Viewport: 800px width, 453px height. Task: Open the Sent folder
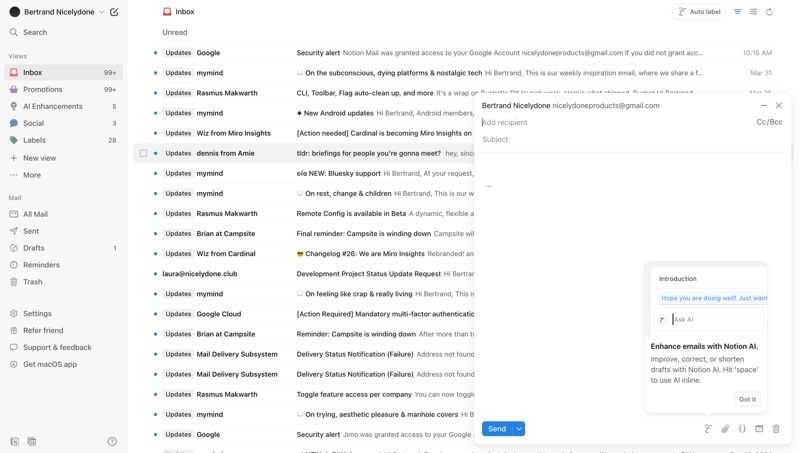[x=63, y=231]
